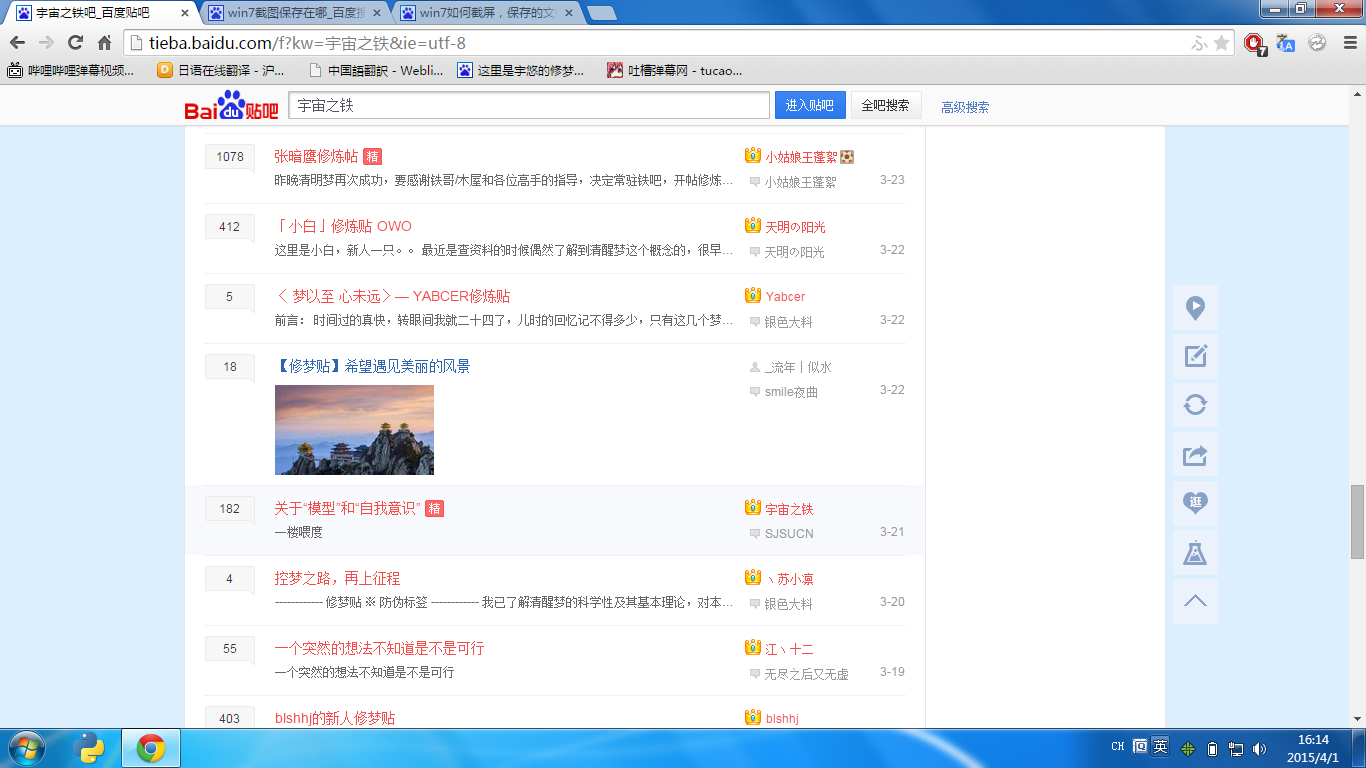The height and width of the screenshot is (768, 1366).
Task: Click the 全吧搜索 button
Action: pyautogui.click(x=886, y=105)
